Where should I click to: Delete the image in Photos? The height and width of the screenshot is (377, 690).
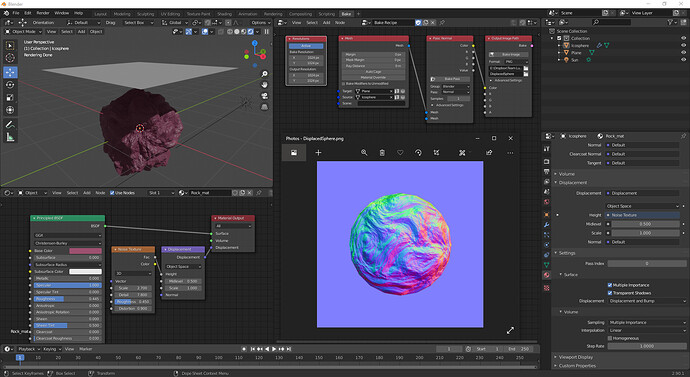[x=382, y=153]
